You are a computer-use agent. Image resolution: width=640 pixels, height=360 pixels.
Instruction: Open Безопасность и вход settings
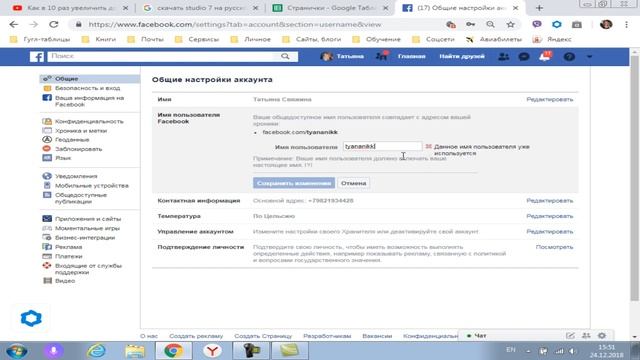click(x=88, y=88)
